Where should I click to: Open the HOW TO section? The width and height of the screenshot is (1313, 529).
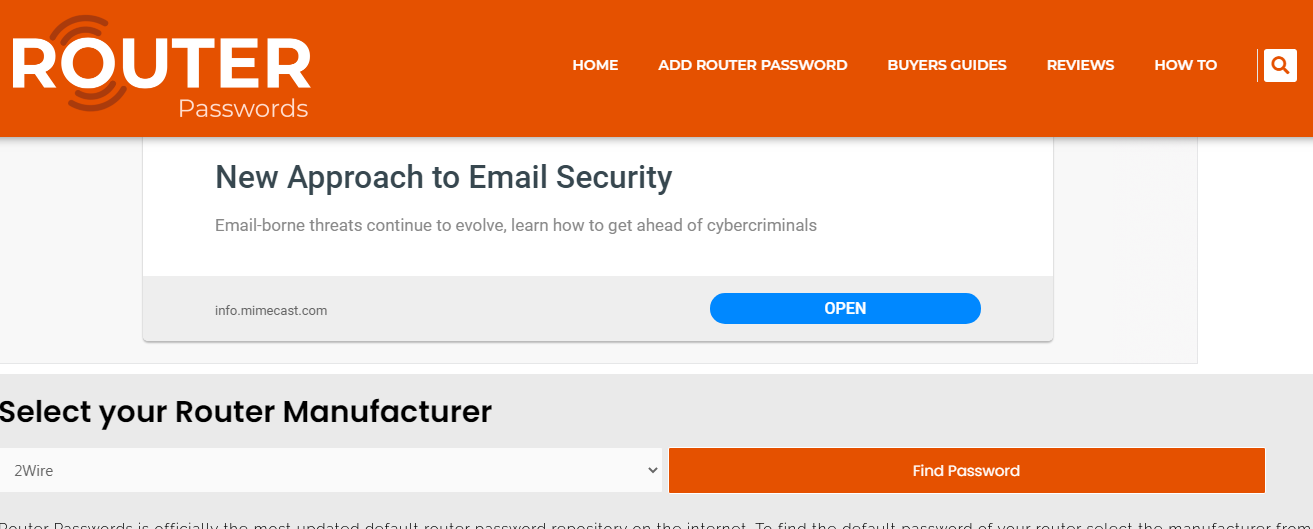point(1185,65)
